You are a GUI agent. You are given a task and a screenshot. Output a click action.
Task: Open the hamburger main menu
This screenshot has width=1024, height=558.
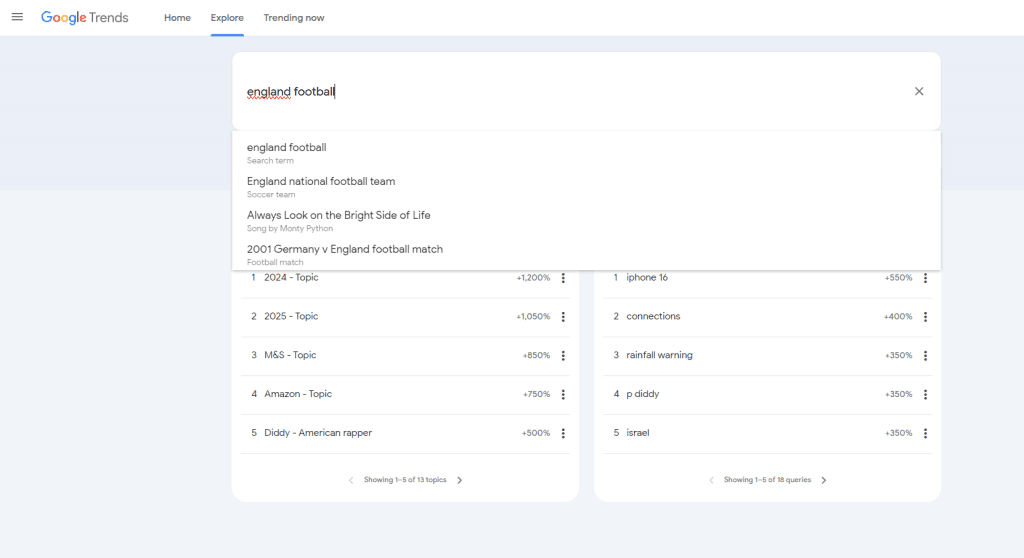(17, 17)
